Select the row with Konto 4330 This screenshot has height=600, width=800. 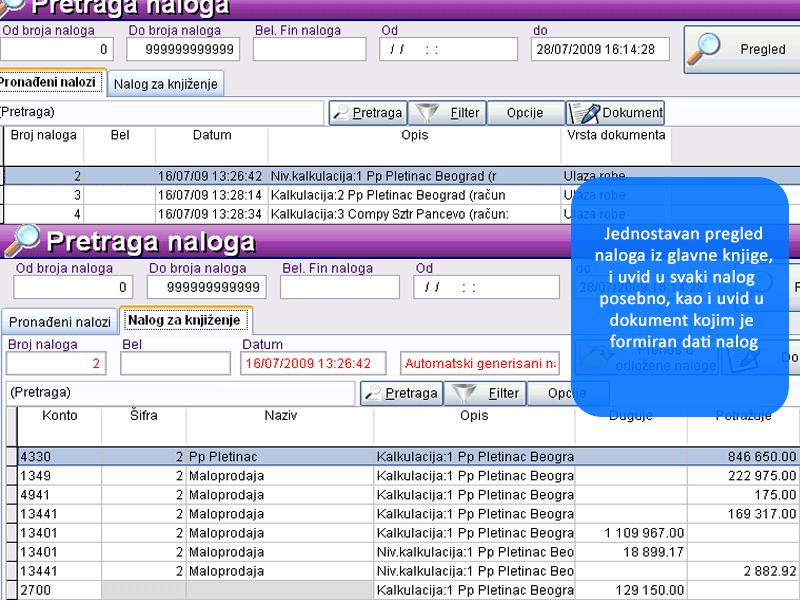click(x=300, y=457)
